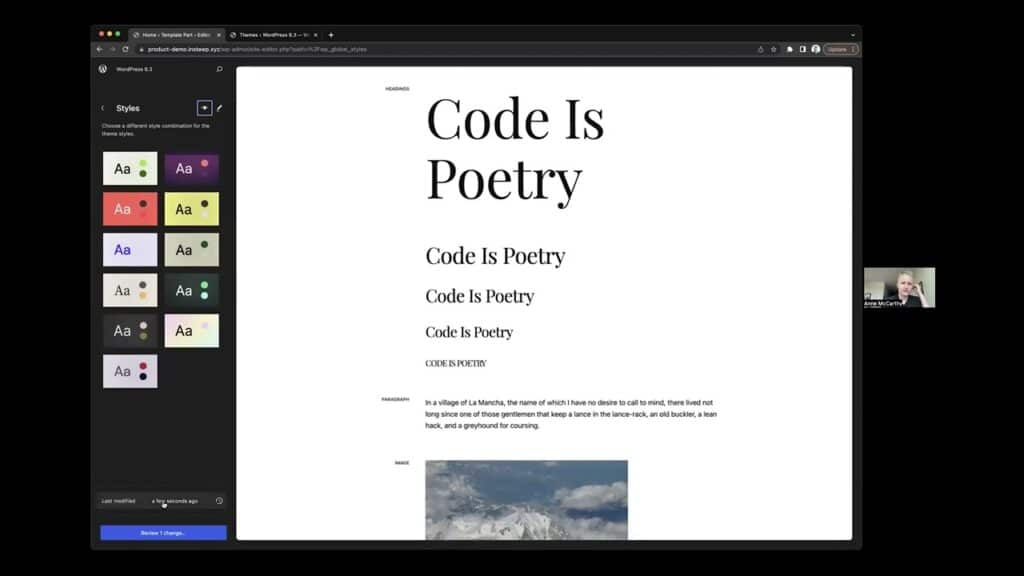Select the dark green mint-dot style variation
The height and width of the screenshot is (576, 1024).
[191, 290]
